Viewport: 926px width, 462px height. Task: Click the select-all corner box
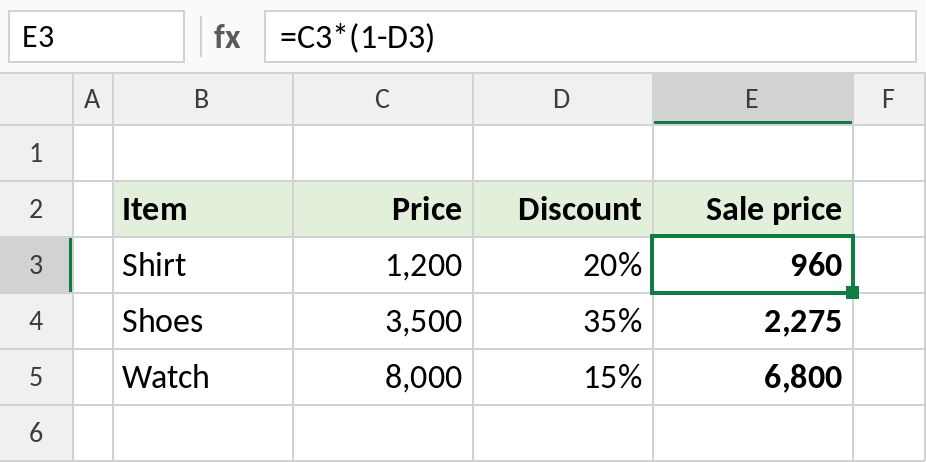[36, 99]
